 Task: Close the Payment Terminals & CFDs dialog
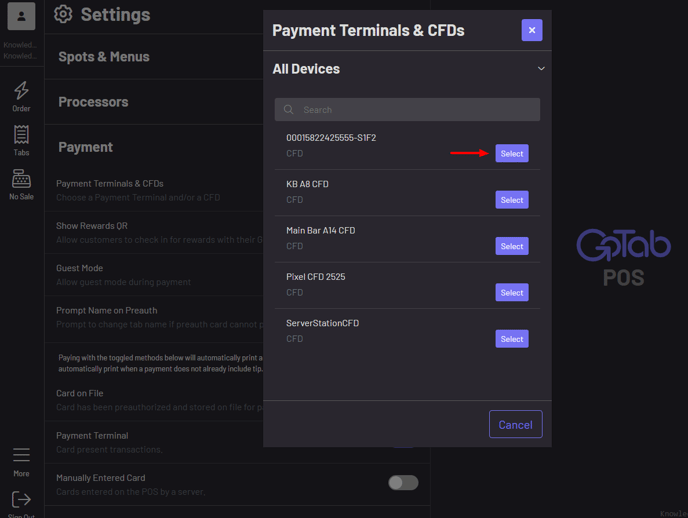coord(532,30)
